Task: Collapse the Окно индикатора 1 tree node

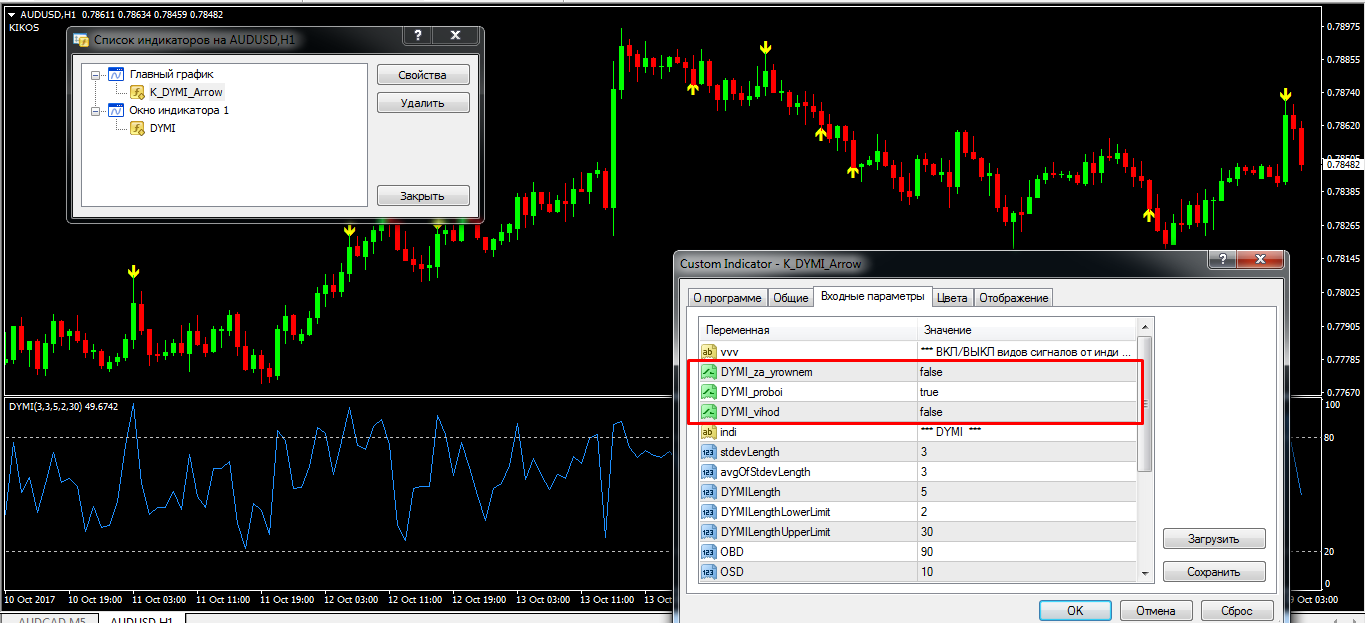Action: click(95, 110)
